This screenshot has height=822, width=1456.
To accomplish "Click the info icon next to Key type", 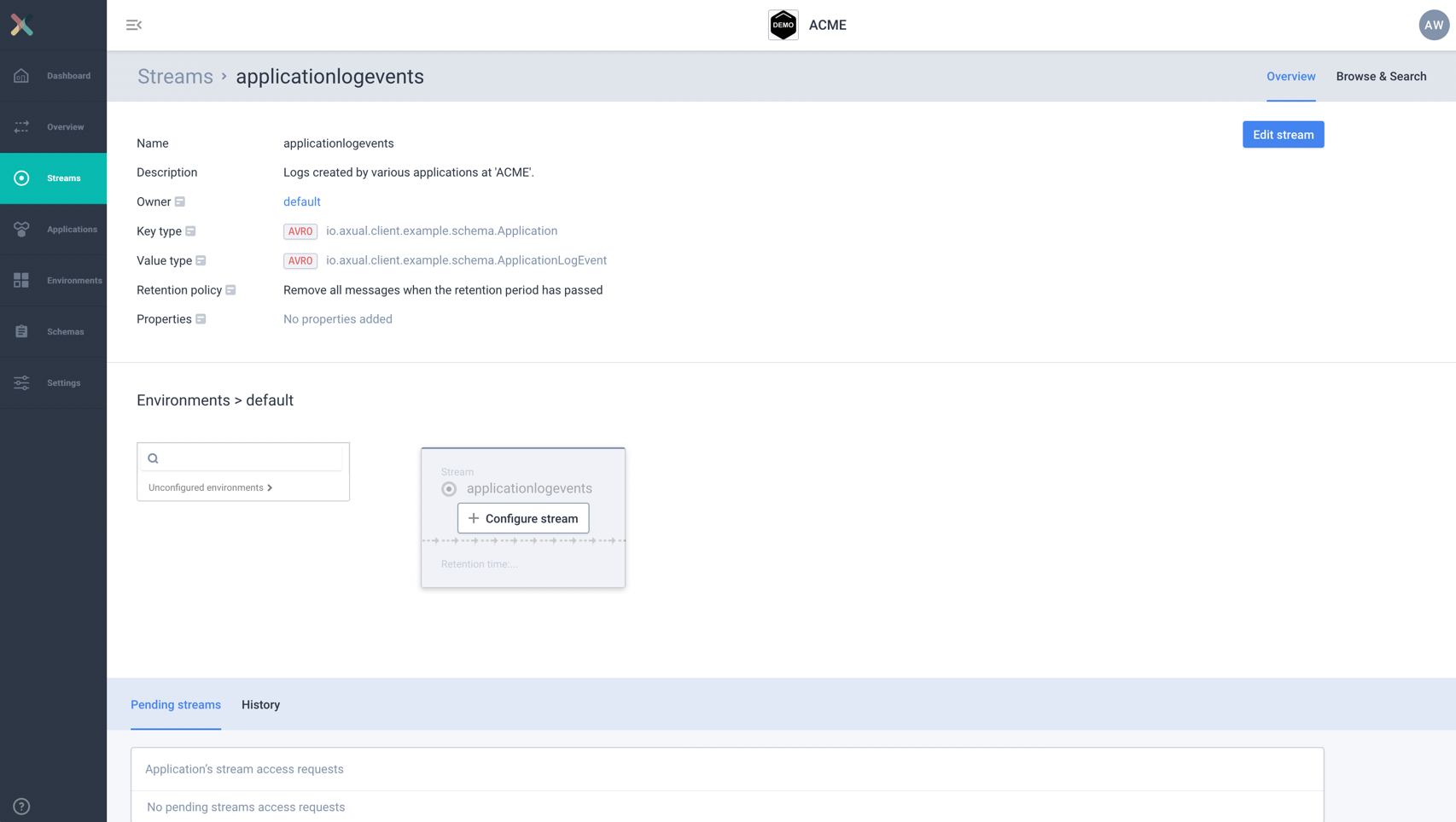I will [190, 231].
